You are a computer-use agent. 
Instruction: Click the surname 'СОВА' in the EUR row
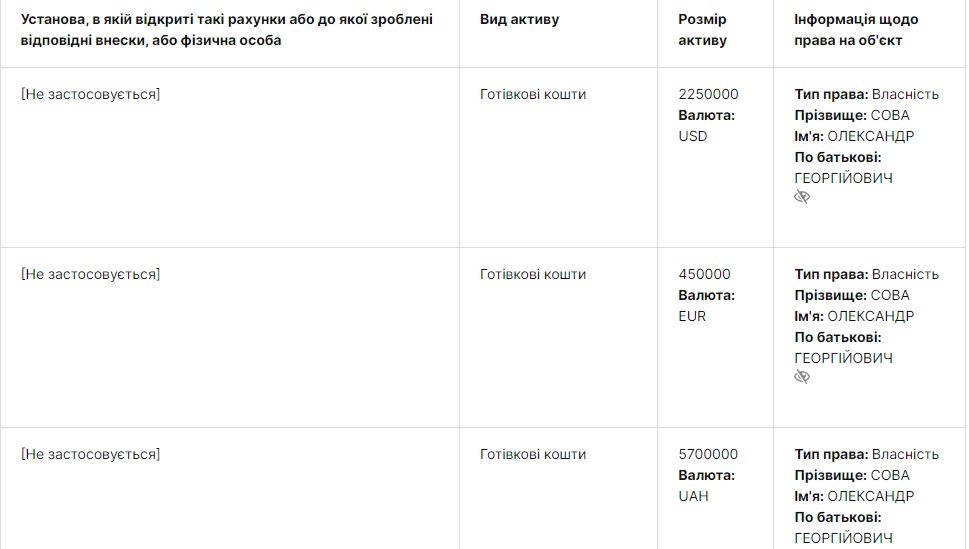coord(890,295)
